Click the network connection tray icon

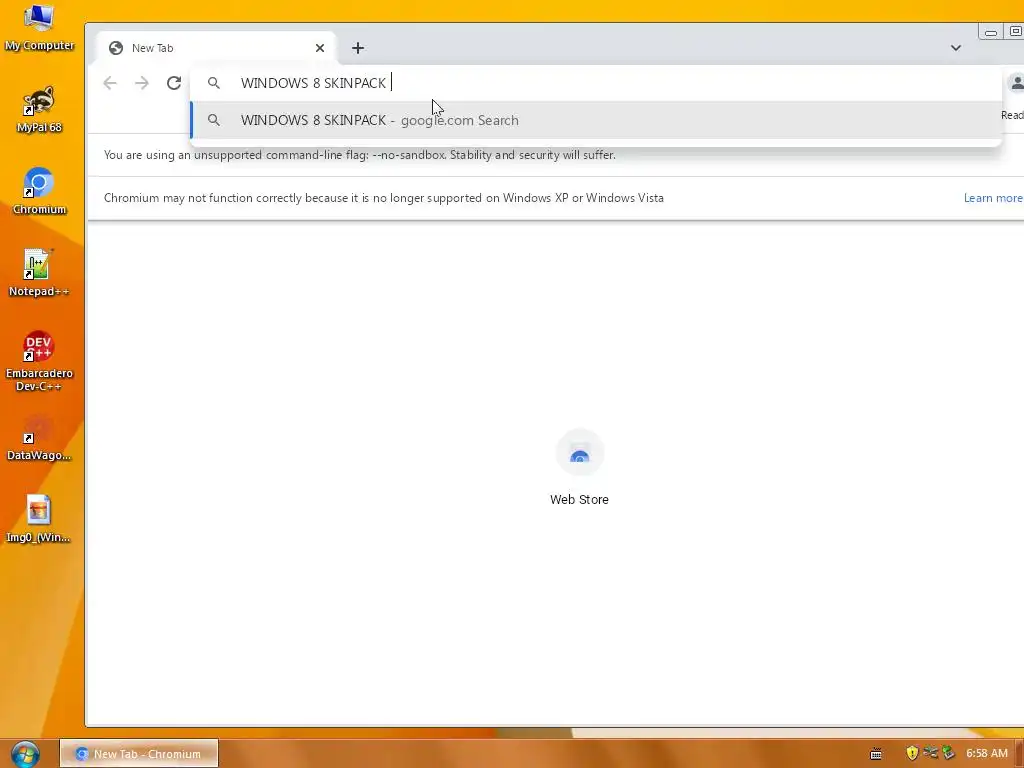(x=931, y=753)
